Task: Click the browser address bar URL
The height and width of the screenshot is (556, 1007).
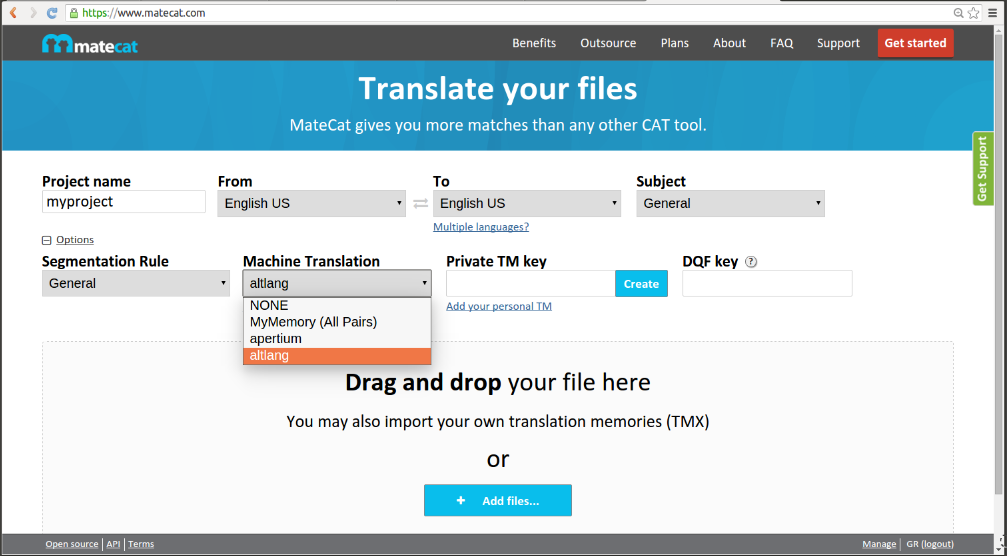Action: click(x=144, y=13)
